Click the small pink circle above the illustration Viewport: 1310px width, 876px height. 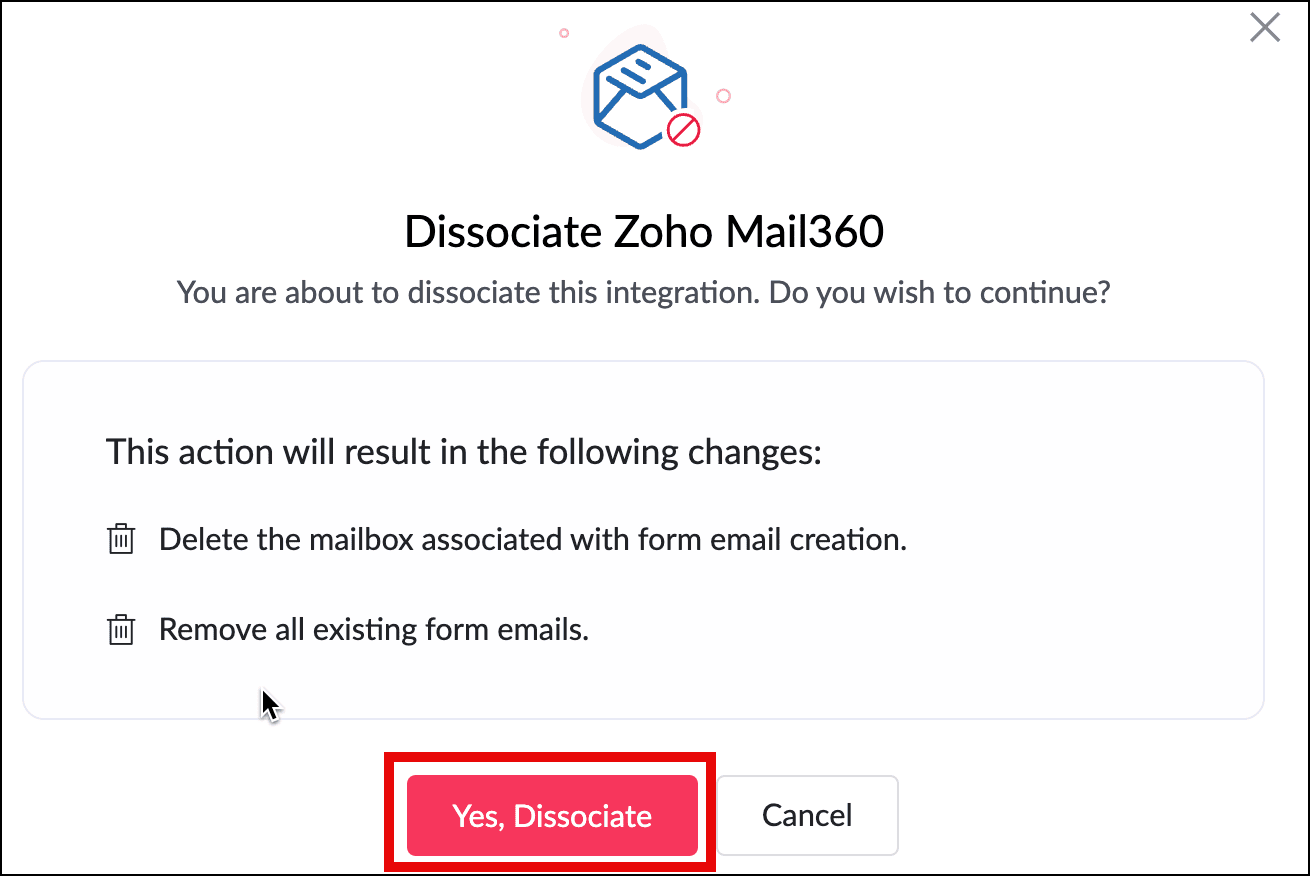click(x=564, y=33)
